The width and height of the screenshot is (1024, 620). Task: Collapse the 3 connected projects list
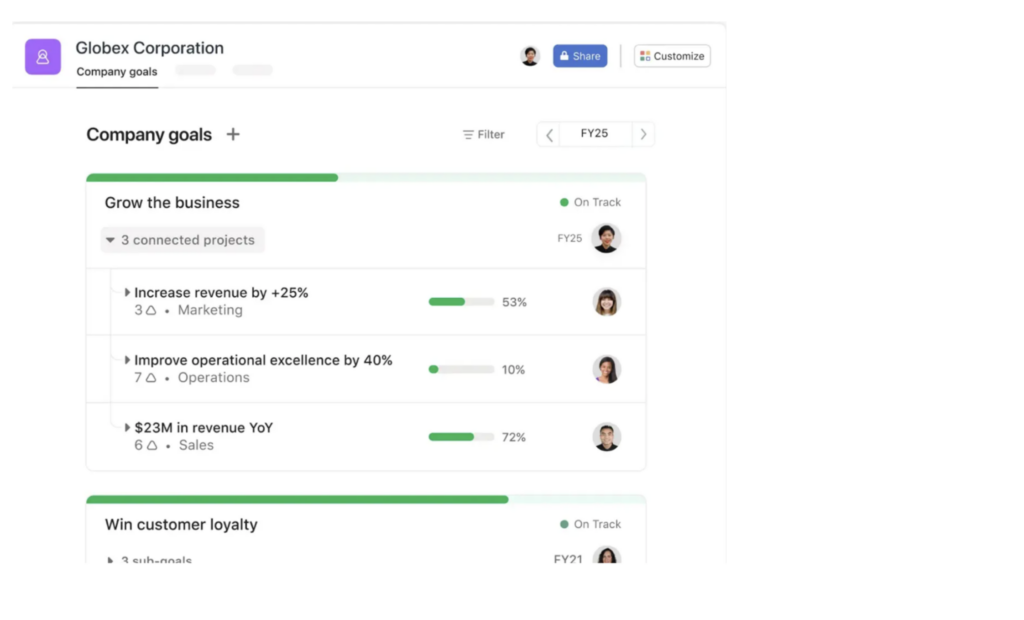click(x=182, y=240)
